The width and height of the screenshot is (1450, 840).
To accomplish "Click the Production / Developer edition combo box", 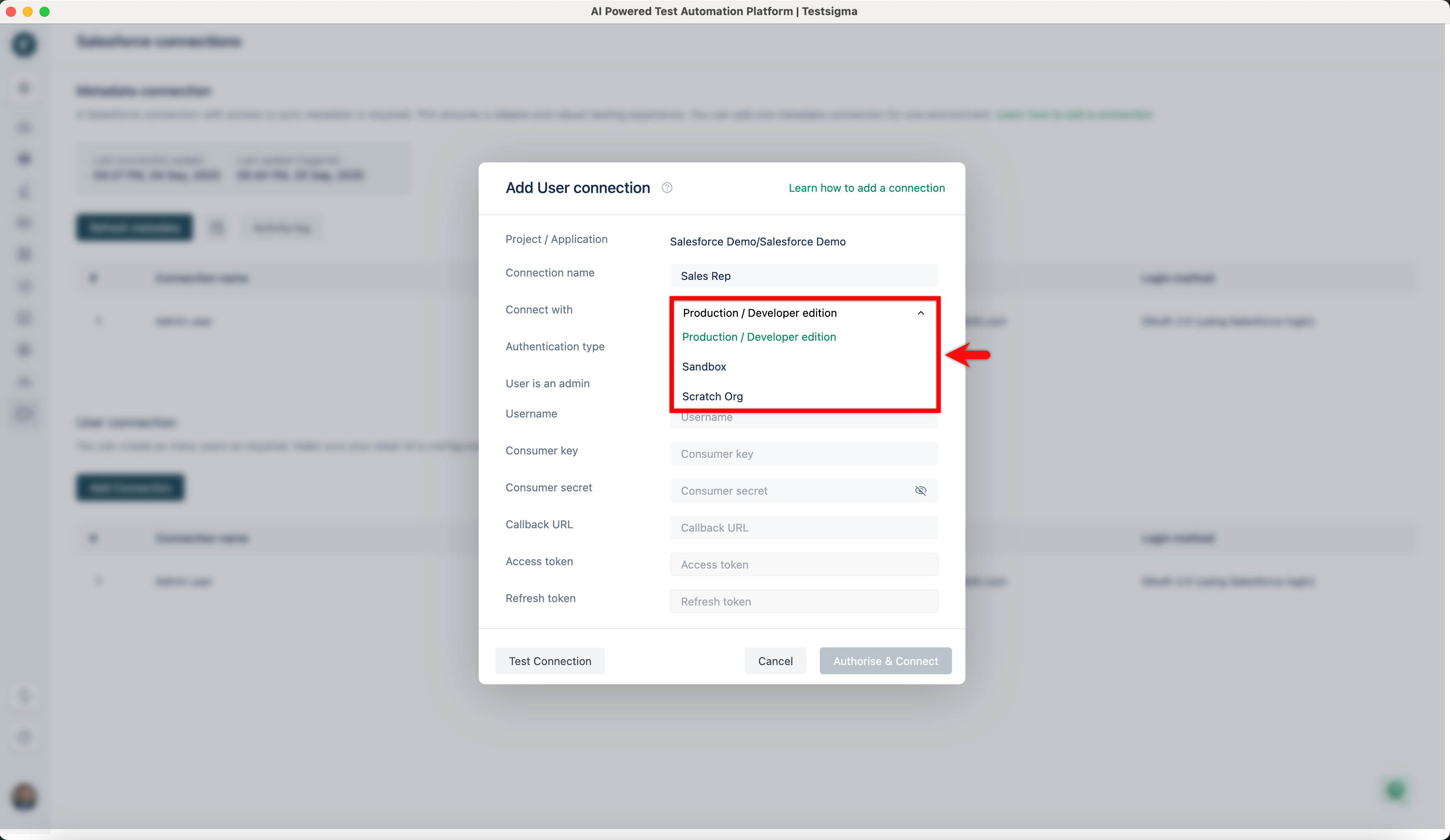I will coord(794,313).
